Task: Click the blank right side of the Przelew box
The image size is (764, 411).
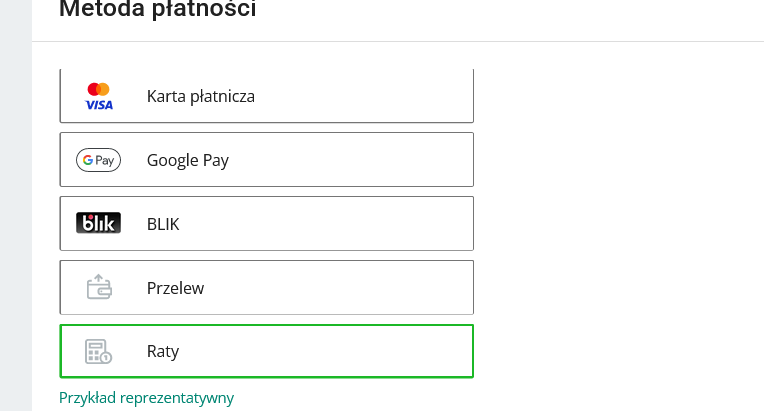Action: 400,288
